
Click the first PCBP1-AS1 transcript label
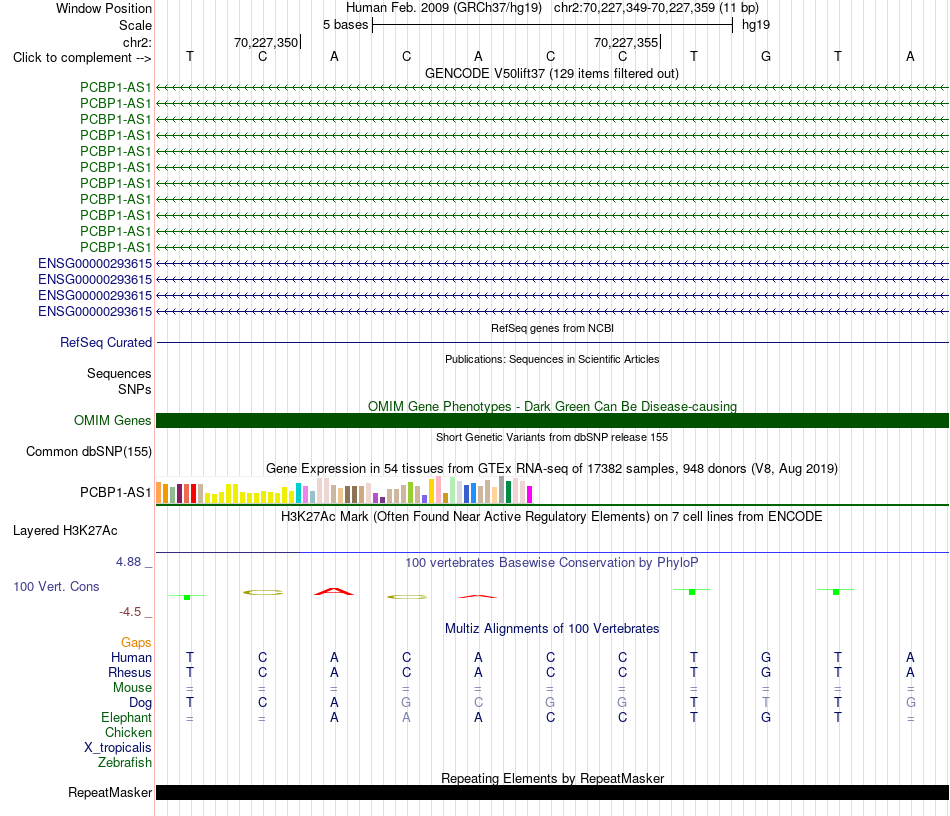coord(116,87)
